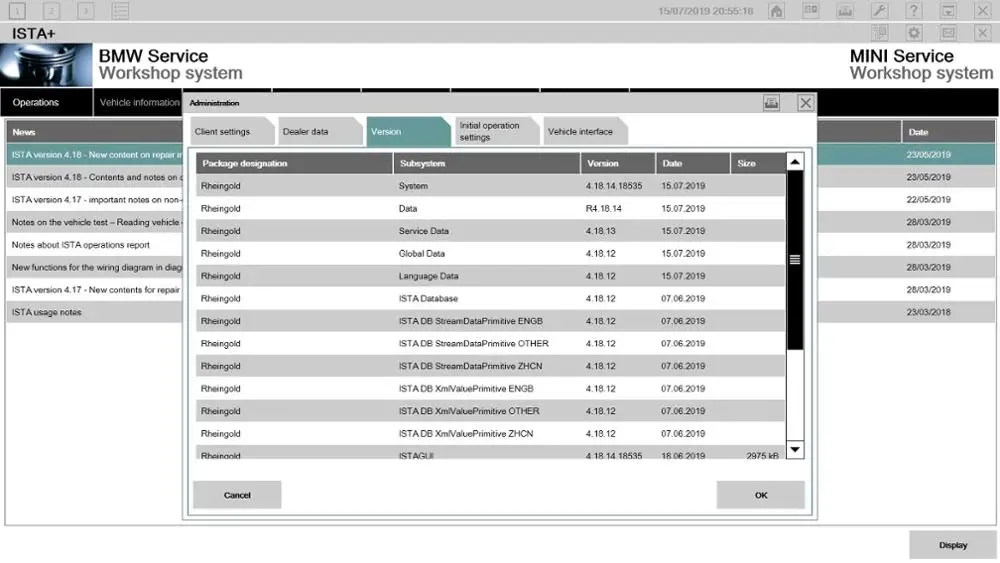This screenshot has width=1000, height=563.
Task: Select ISTA DB XmlValuePrimitive ZHCN row
Action: 490,434
